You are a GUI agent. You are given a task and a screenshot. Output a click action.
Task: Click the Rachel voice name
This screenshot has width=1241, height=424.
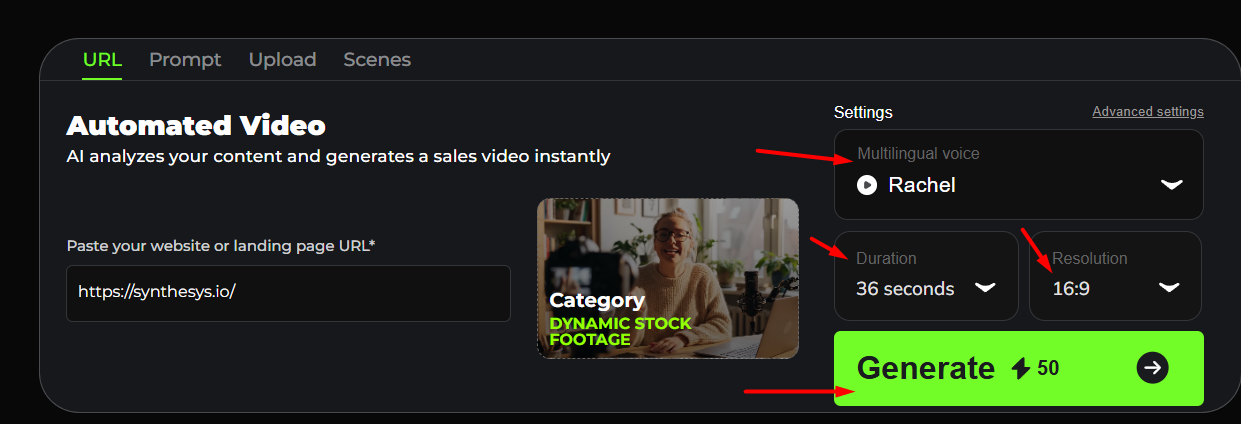point(922,185)
